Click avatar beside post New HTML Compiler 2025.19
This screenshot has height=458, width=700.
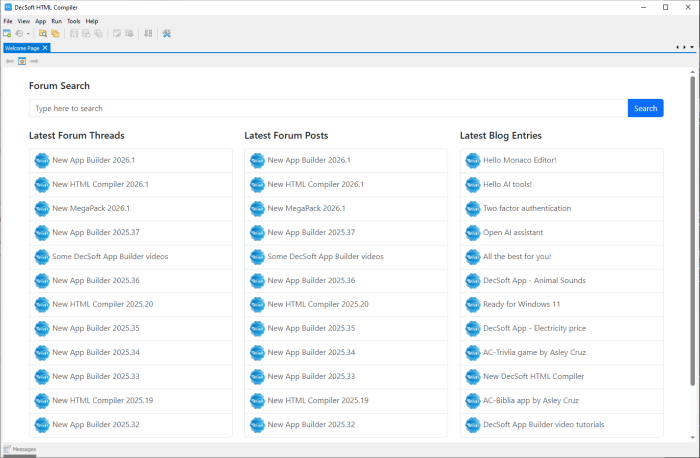tap(257, 401)
